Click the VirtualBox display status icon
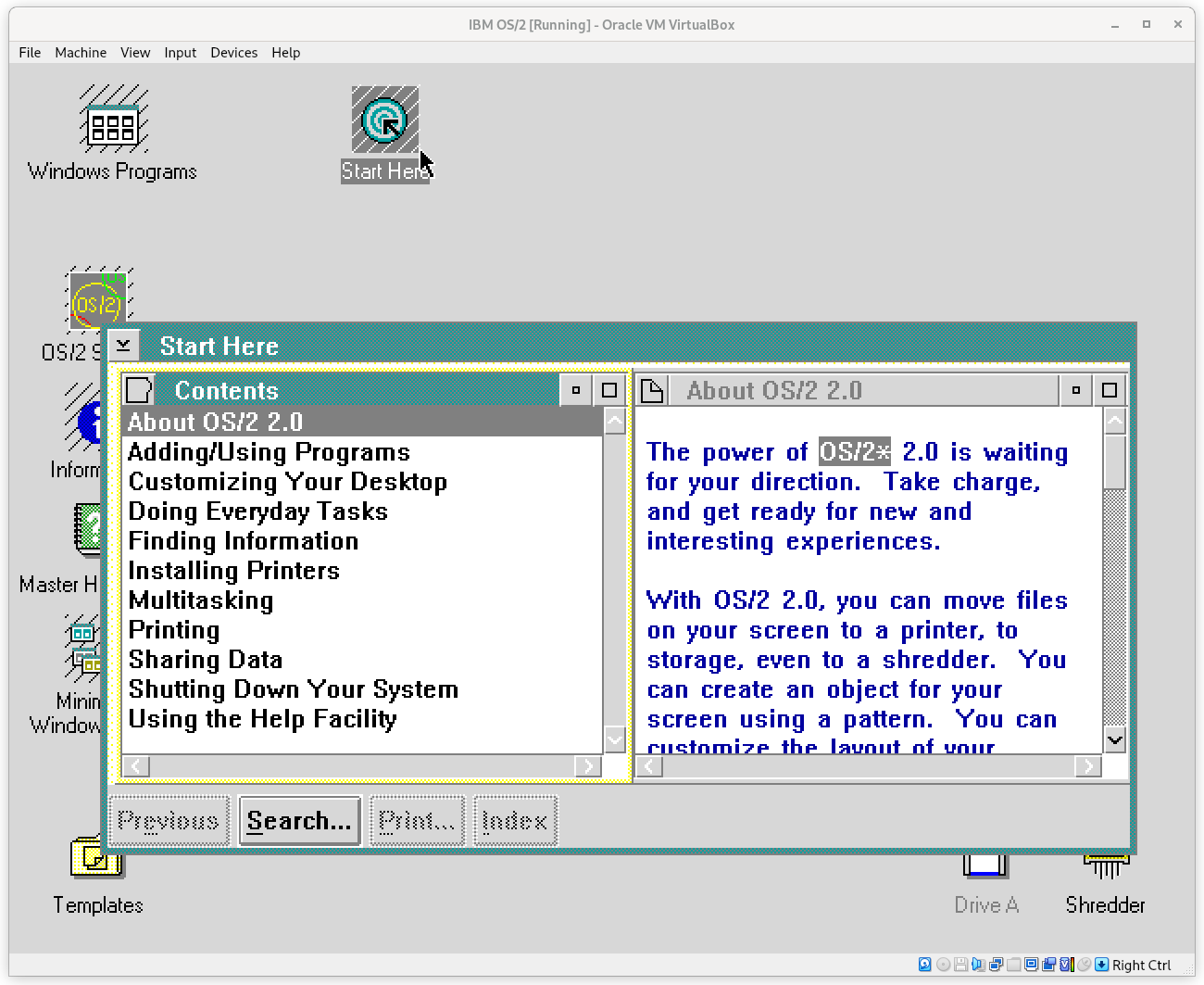1204x985 pixels. point(1031,965)
